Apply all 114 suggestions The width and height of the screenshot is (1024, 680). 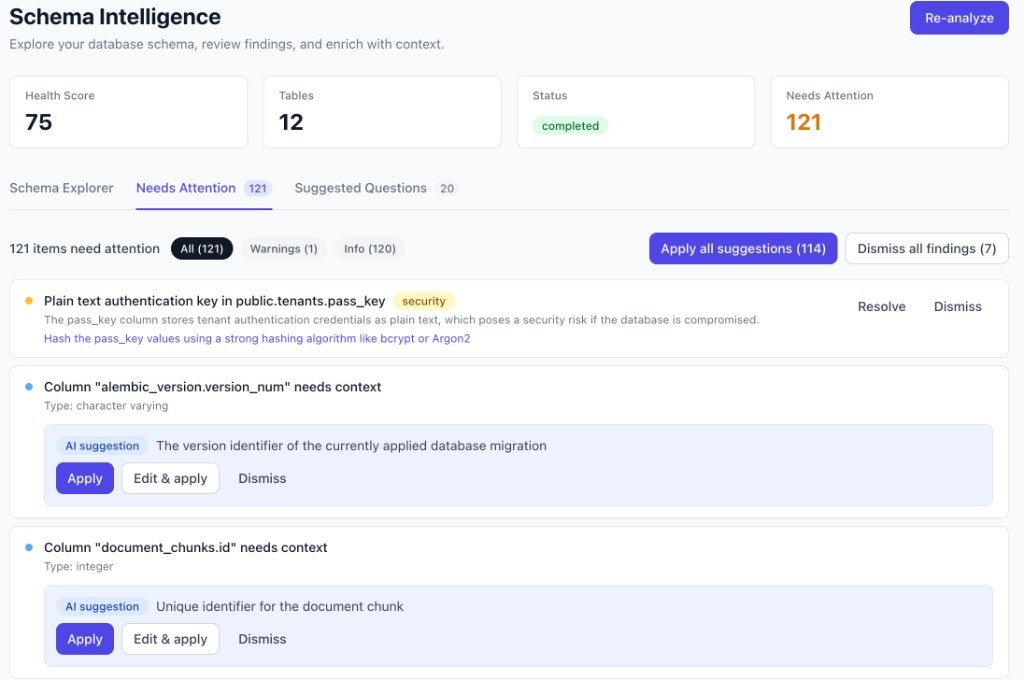(743, 249)
